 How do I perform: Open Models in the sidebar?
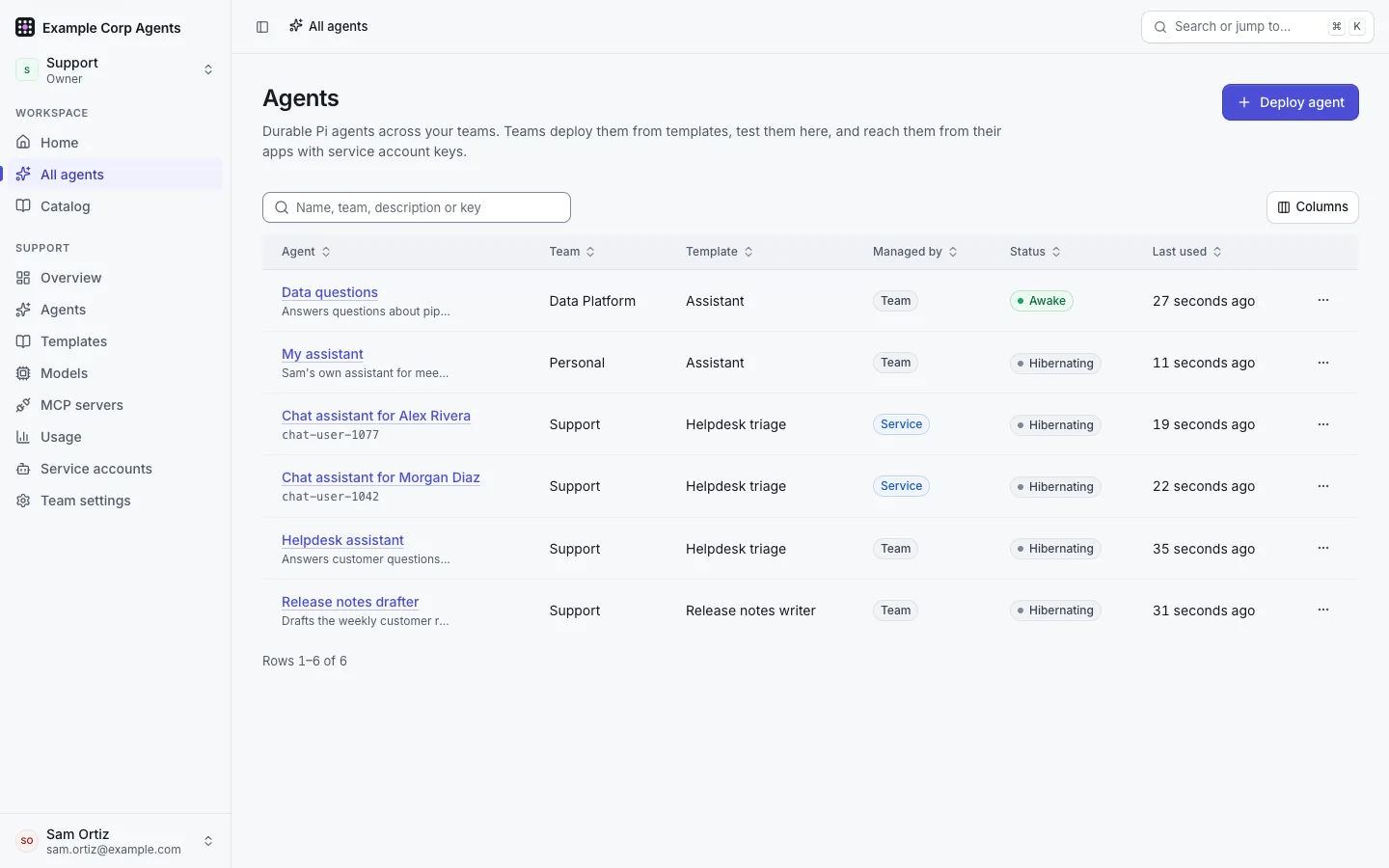(116, 373)
